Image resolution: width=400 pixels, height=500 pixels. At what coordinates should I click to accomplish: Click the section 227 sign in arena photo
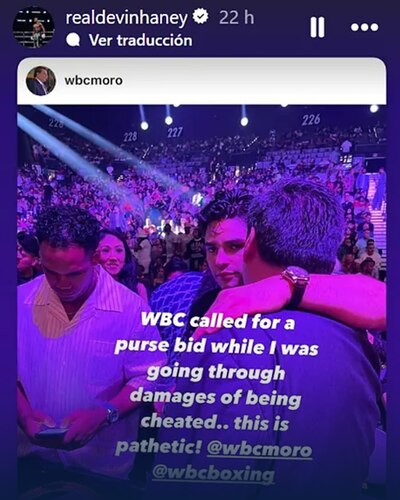click(x=175, y=133)
